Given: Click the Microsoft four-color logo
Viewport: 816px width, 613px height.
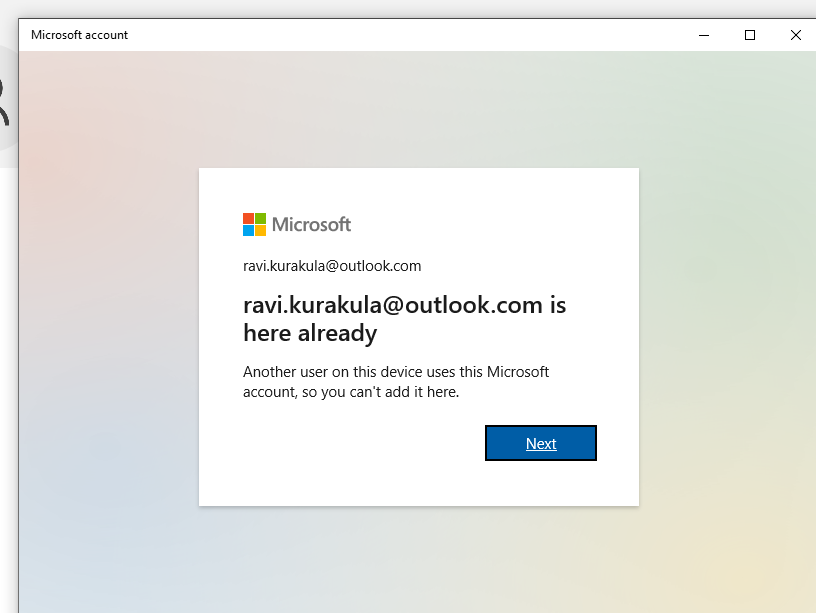Looking at the screenshot, I should click(x=254, y=224).
